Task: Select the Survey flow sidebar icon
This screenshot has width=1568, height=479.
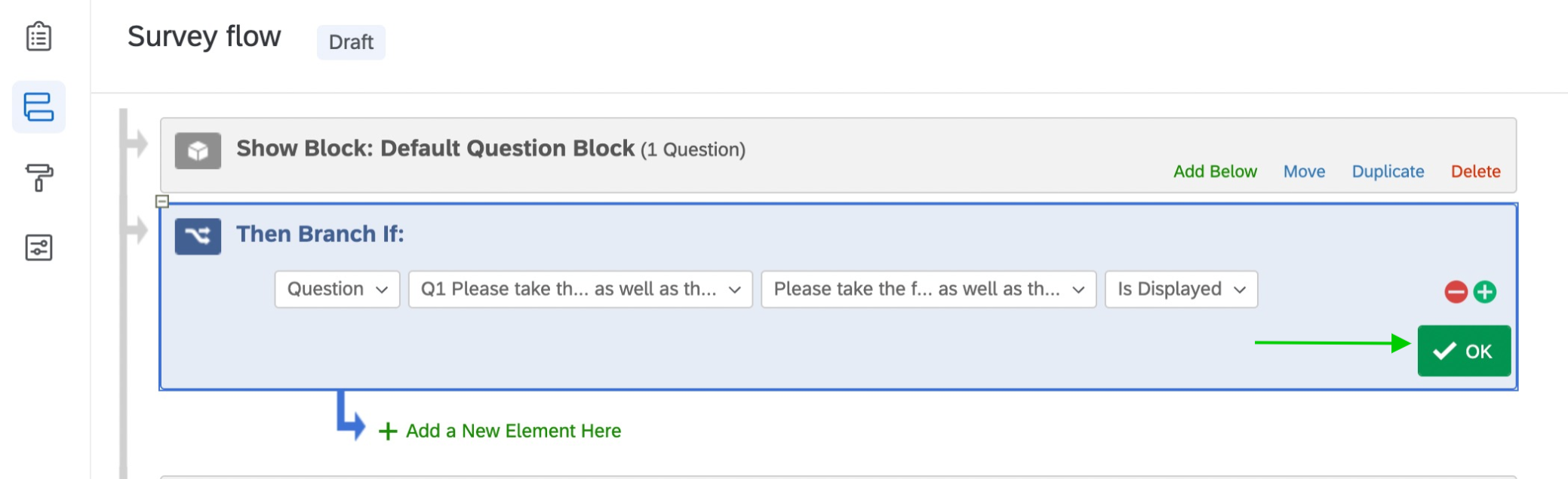Action: [x=38, y=107]
